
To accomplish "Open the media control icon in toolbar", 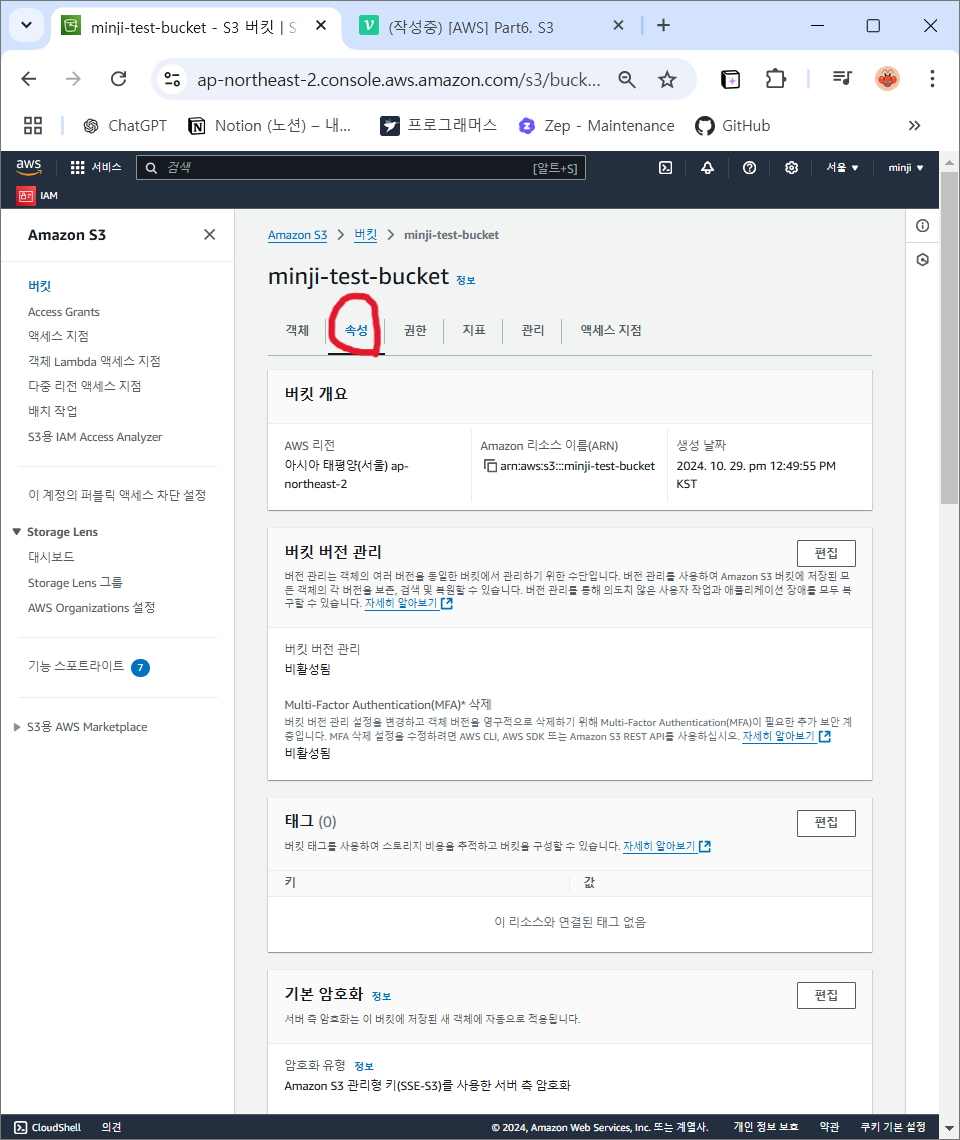I will pyautogui.click(x=842, y=78).
